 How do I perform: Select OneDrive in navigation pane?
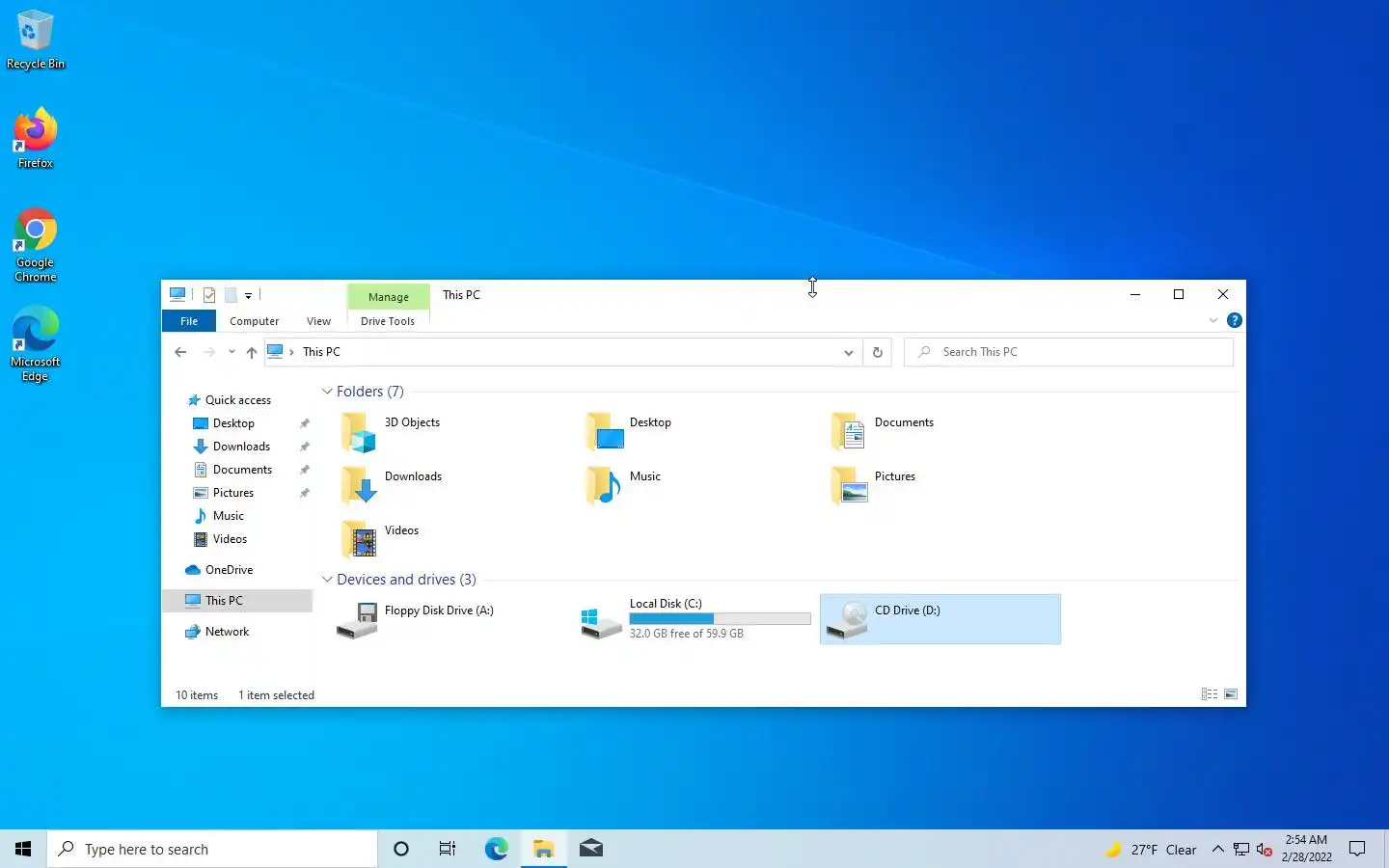point(229,570)
